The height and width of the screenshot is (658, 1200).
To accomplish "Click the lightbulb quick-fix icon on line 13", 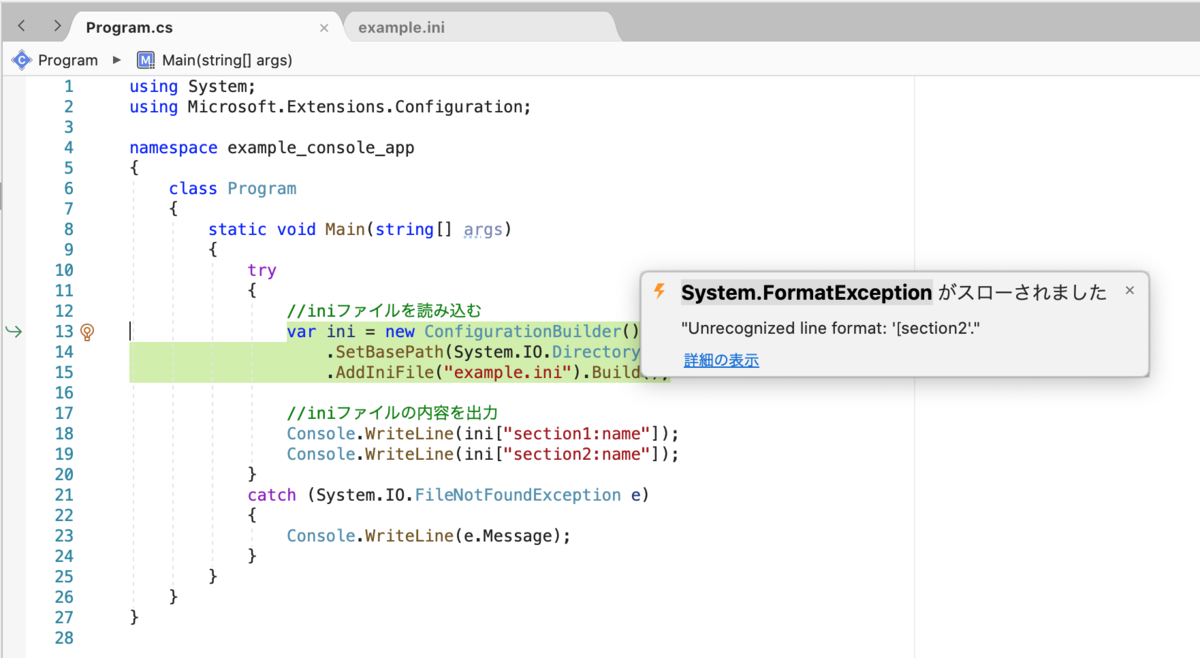I will [87, 331].
